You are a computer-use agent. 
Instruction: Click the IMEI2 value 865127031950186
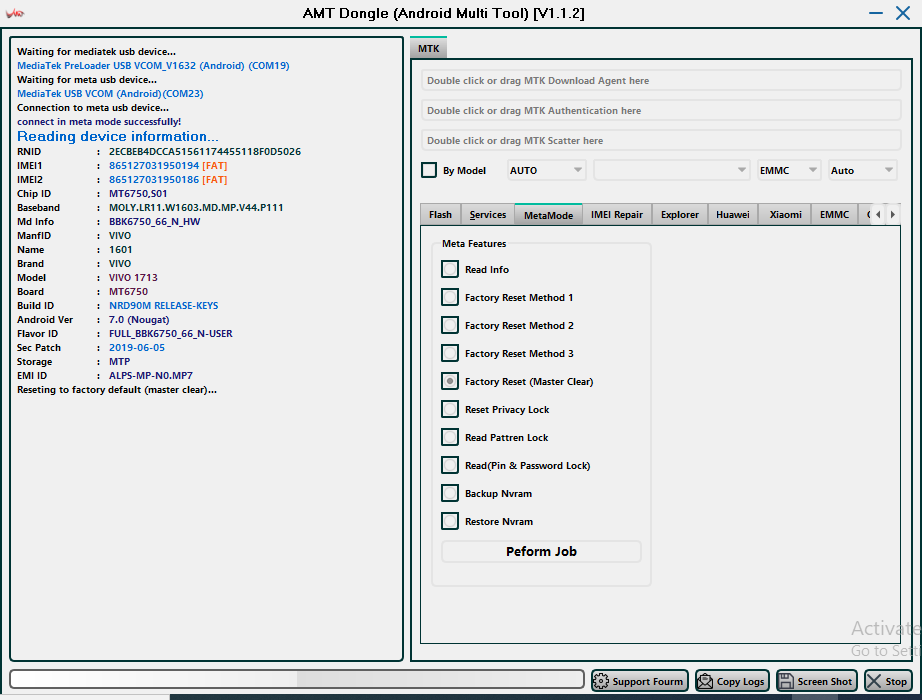tap(154, 180)
